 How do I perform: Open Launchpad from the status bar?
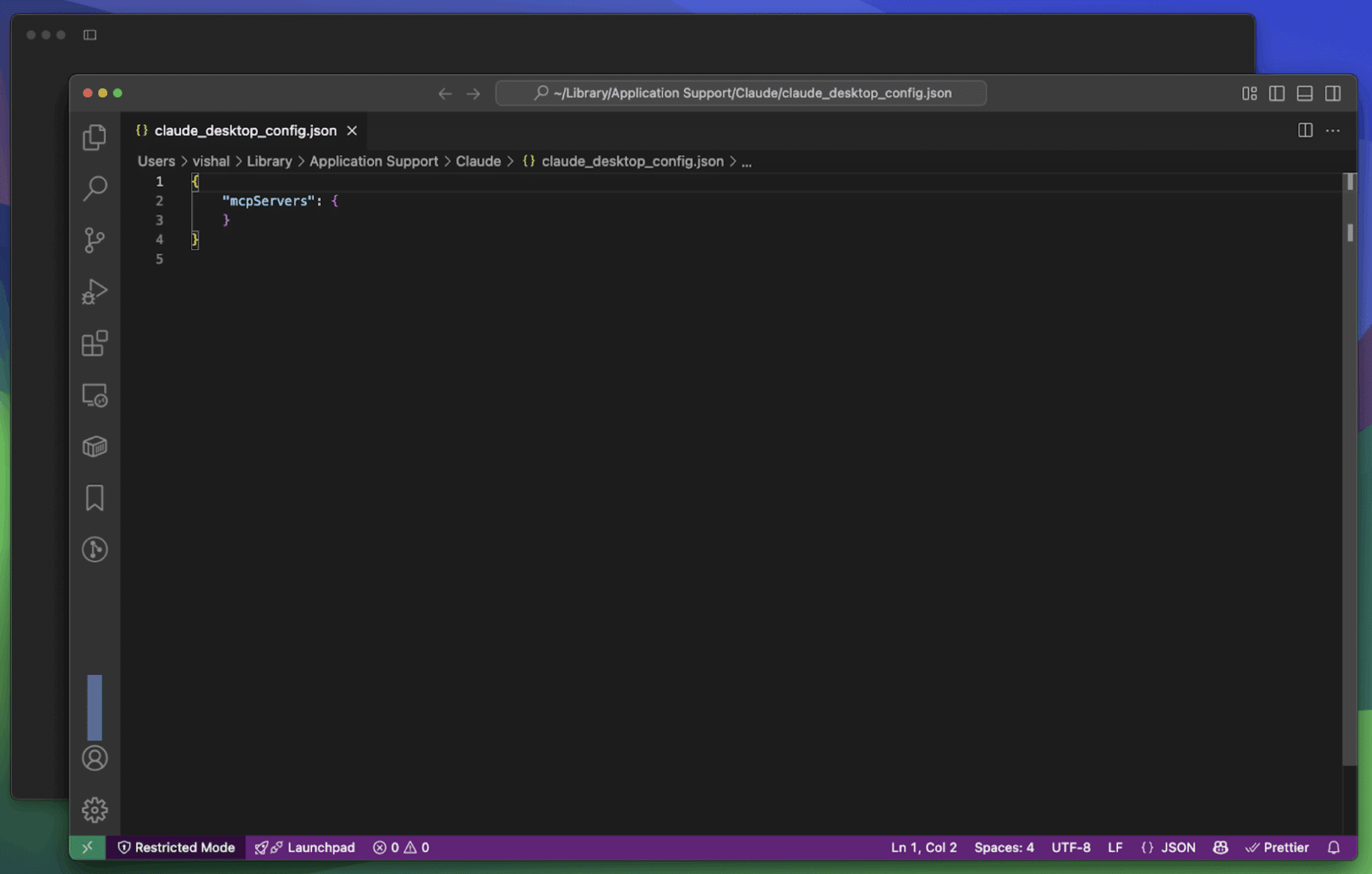305,847
